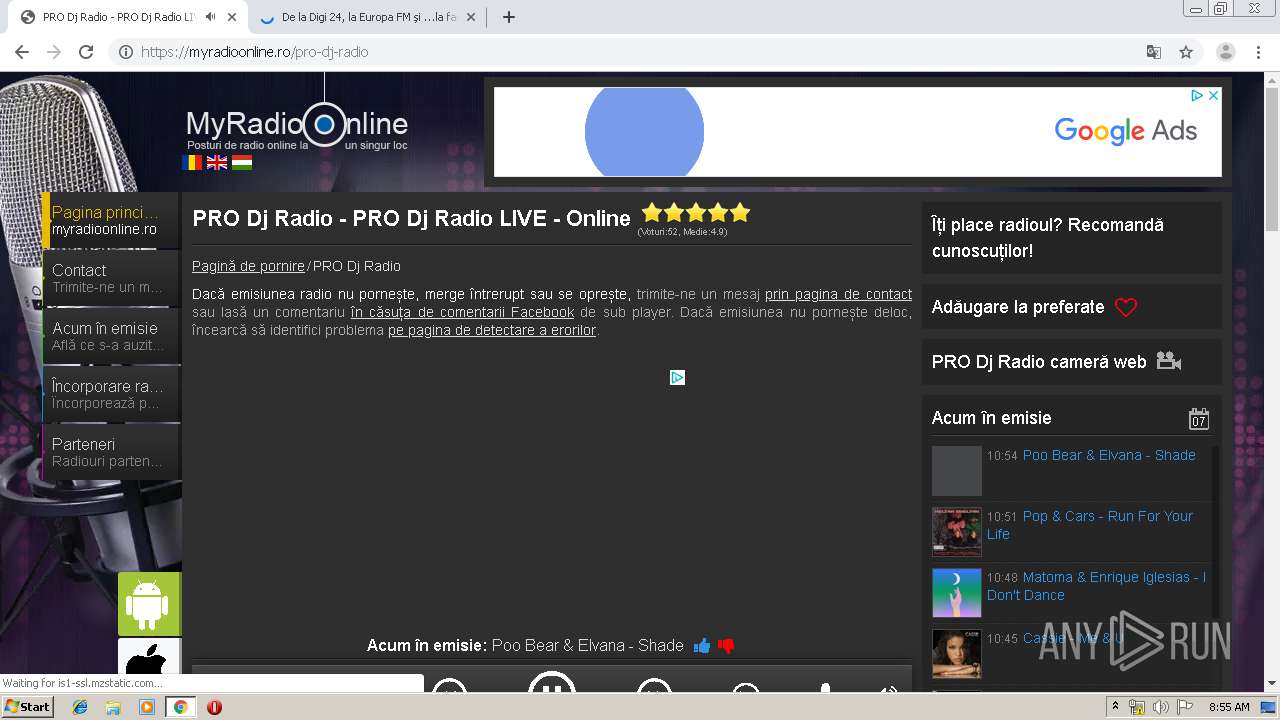The image size is (1280, 720).
Task: Open the Parteneri menu item
Action: pos(112,452)
